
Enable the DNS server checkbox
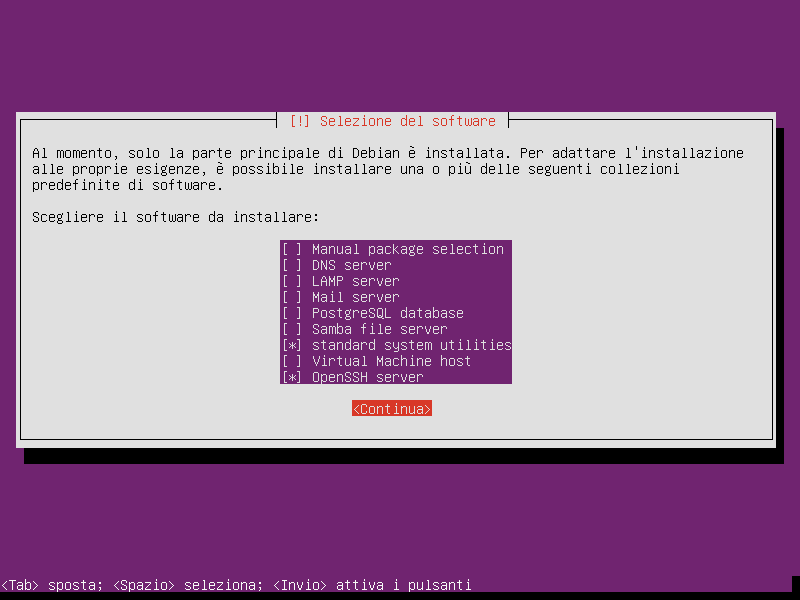pos(292,265)
